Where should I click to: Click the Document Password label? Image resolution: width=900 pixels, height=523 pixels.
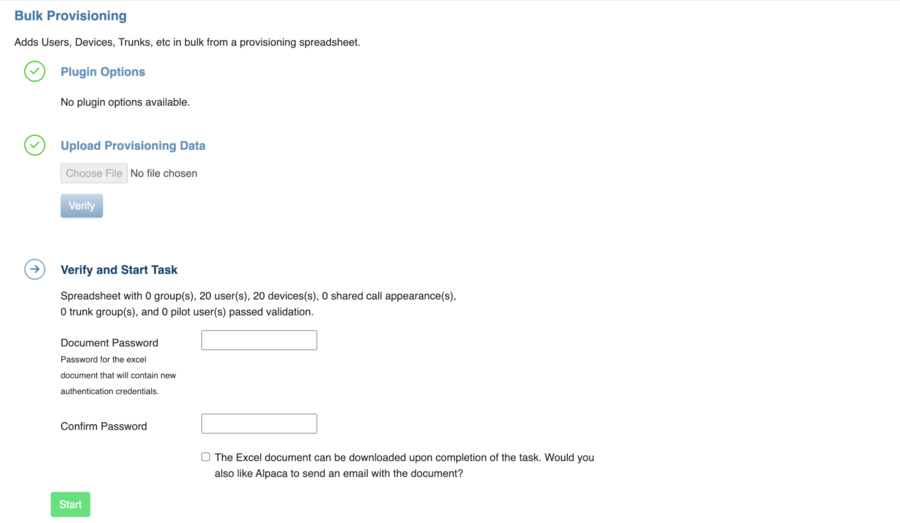click(109, 343)
